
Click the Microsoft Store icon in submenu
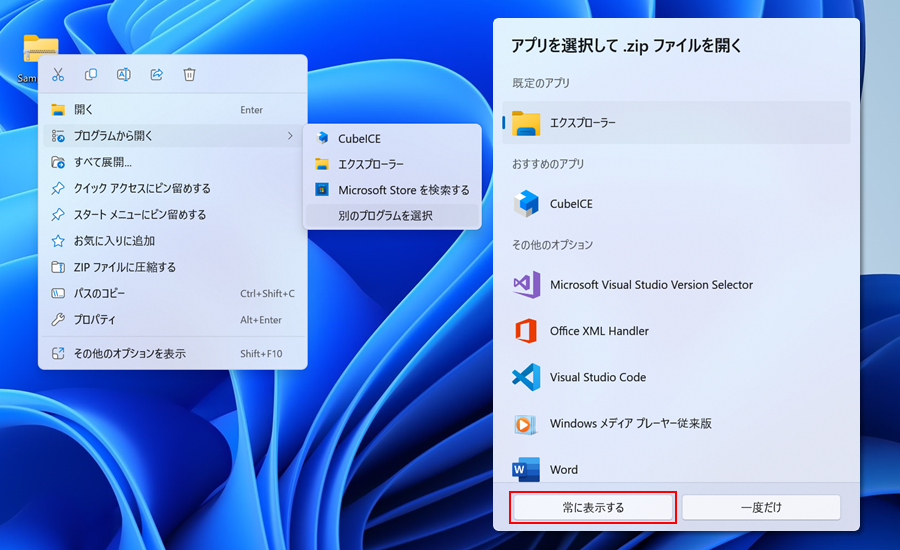coord(322,189)
